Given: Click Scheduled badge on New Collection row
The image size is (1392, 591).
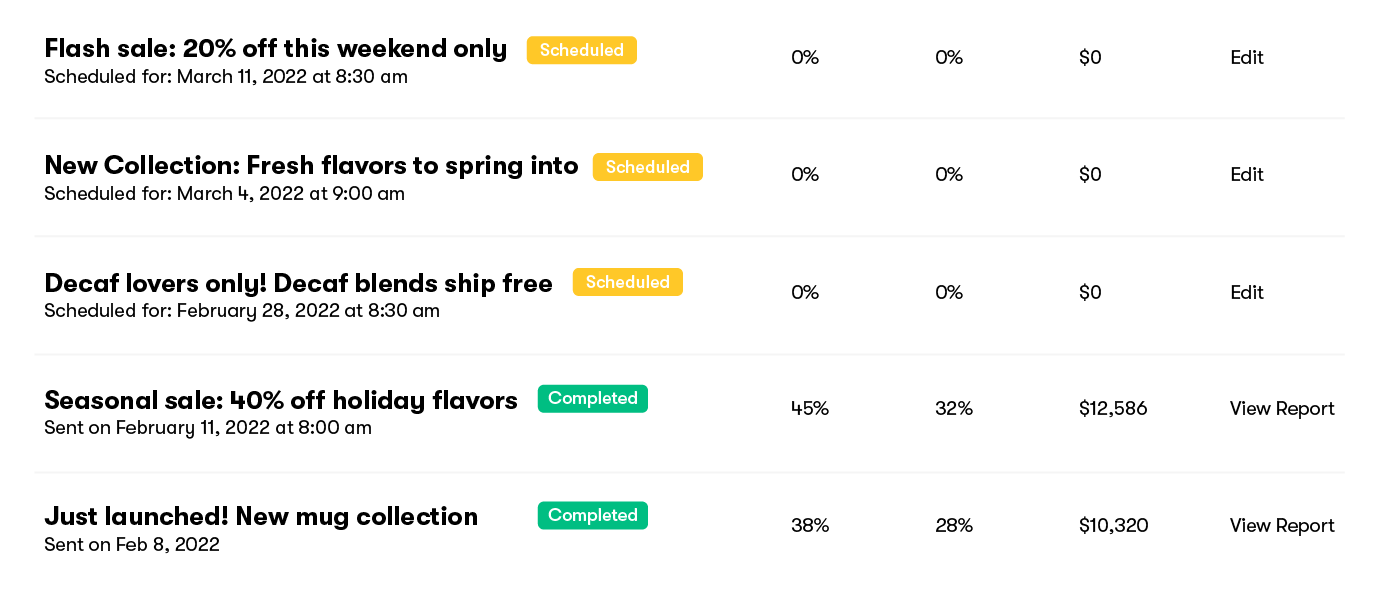Looking at the screenshot, I should click(x=648, y=167).
